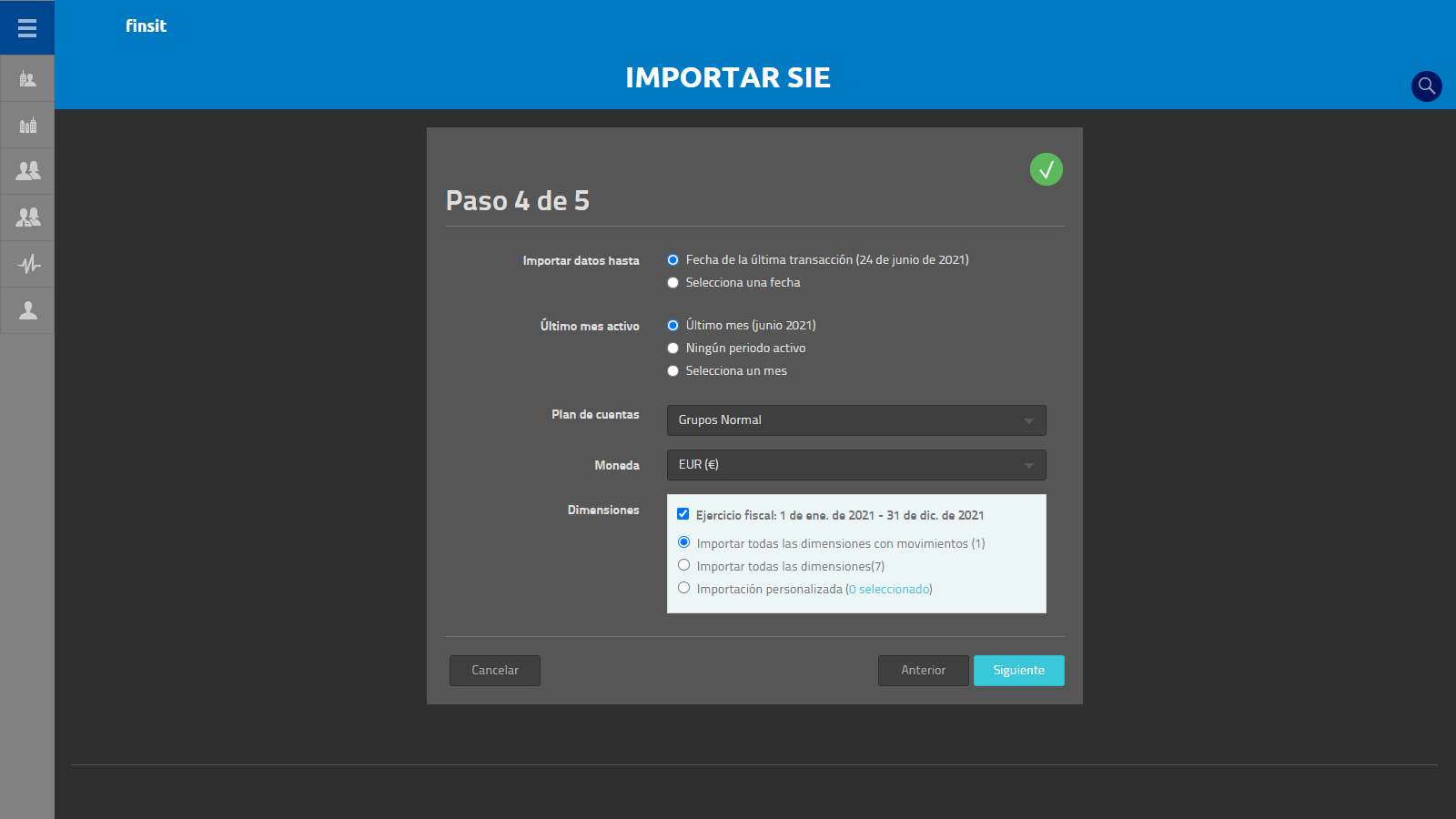Uncheck the Ejercicio fiscal 2021 checkbox

(x=683, y=514)
